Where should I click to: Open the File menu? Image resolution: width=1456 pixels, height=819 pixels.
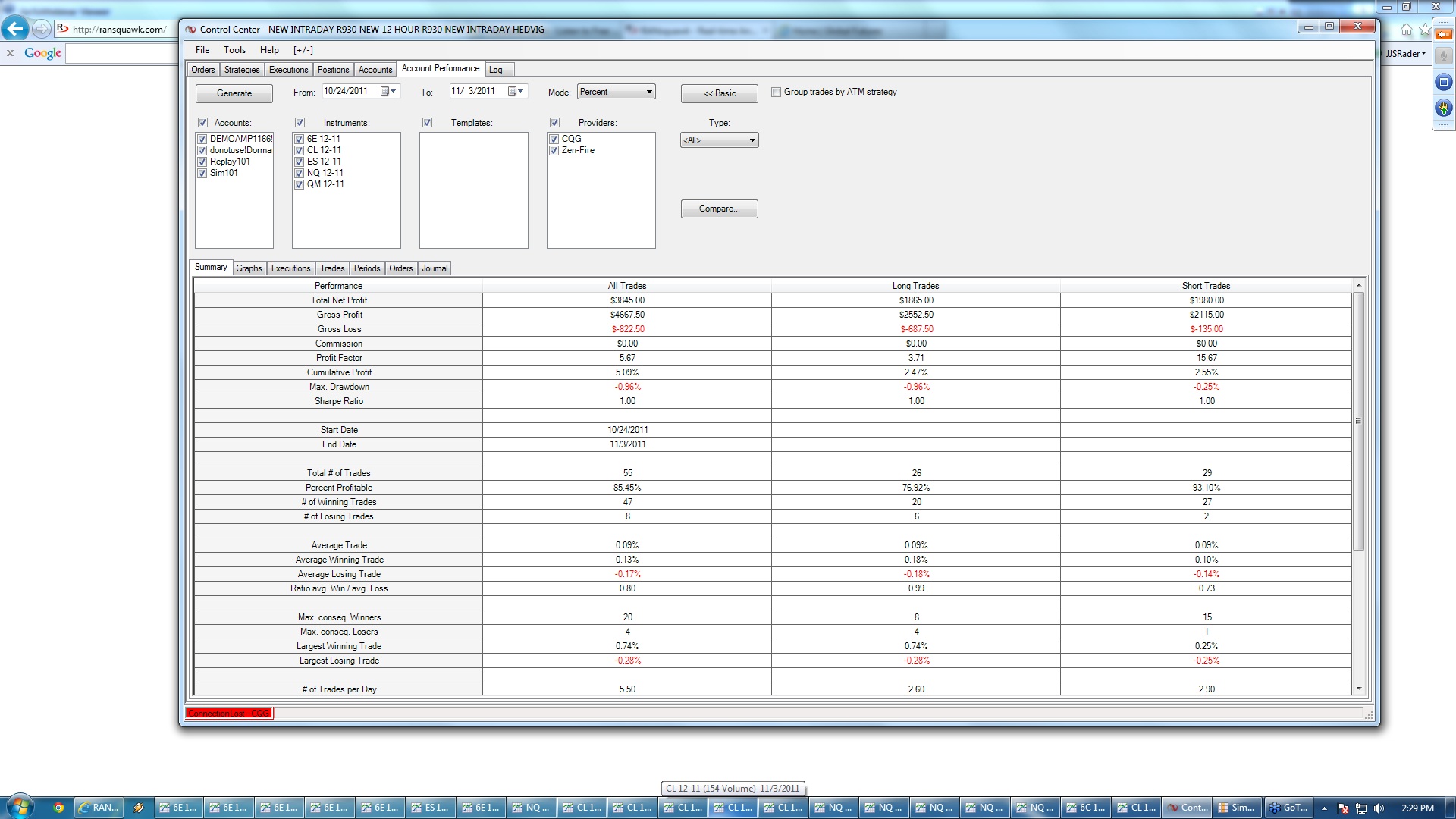point(202,50)
